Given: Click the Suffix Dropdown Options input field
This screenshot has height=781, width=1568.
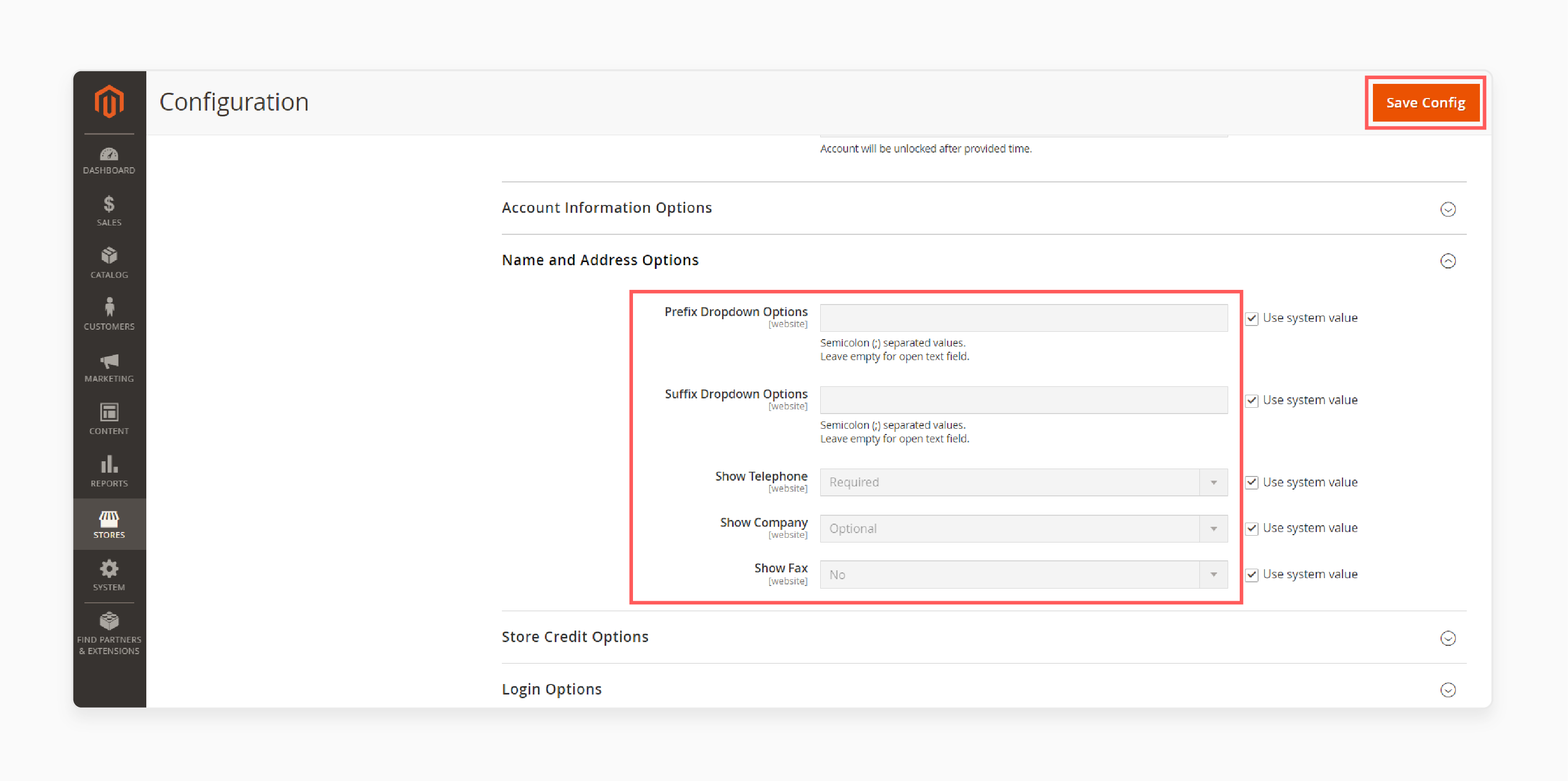Looking at the screenshot, I should pos(1023,400).
